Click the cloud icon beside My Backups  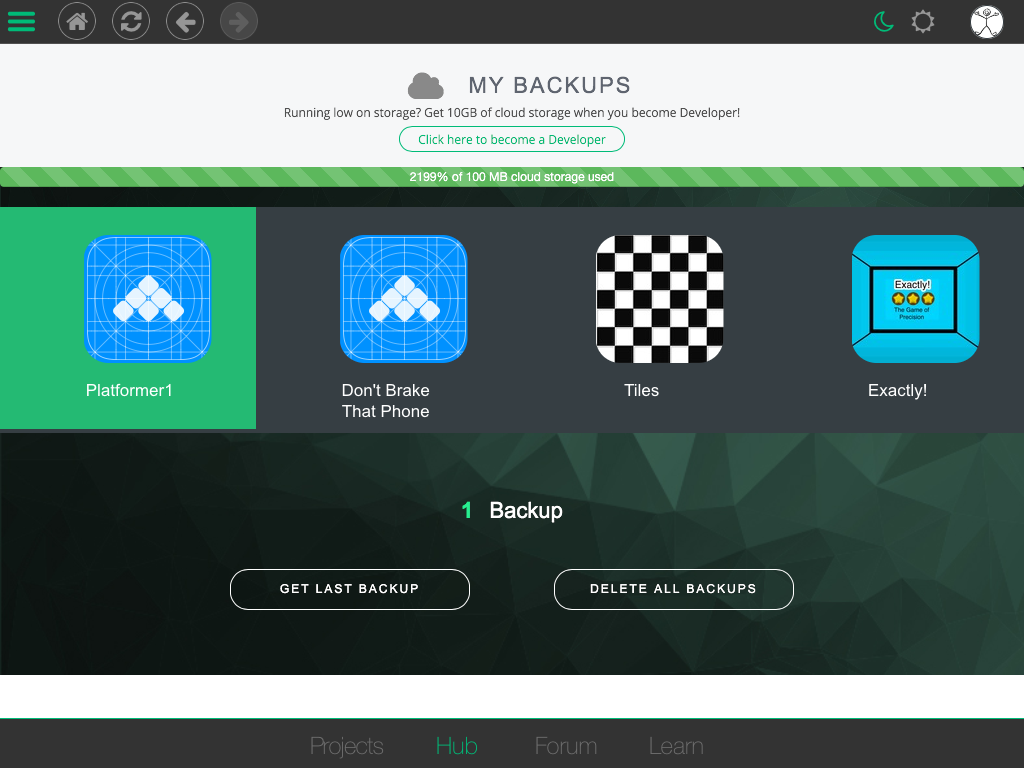tap(425, 86)
